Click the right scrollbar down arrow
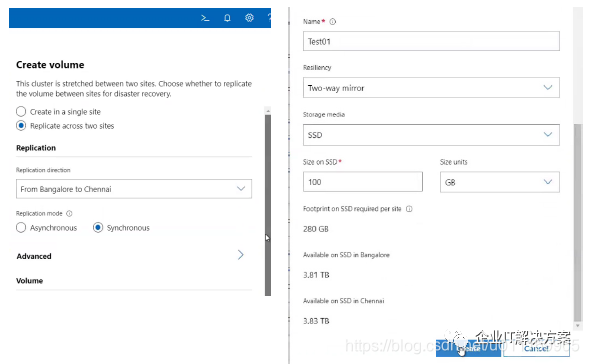This screenshot has width=589, height=364. [577, 325]
